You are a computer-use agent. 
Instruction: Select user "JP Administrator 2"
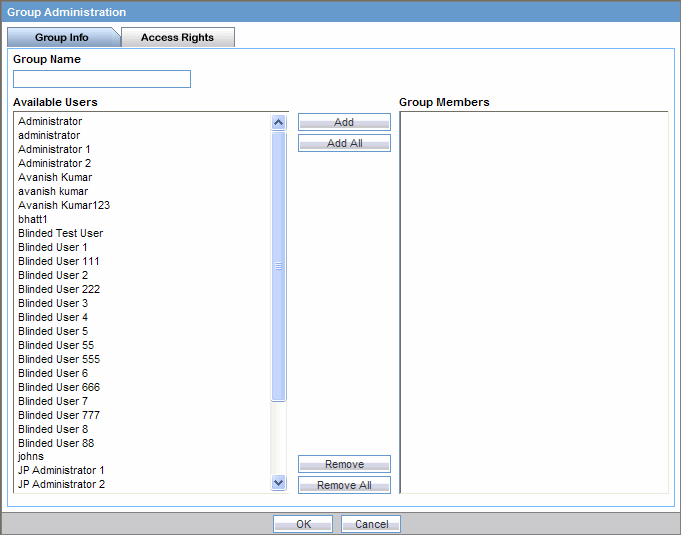61,484
